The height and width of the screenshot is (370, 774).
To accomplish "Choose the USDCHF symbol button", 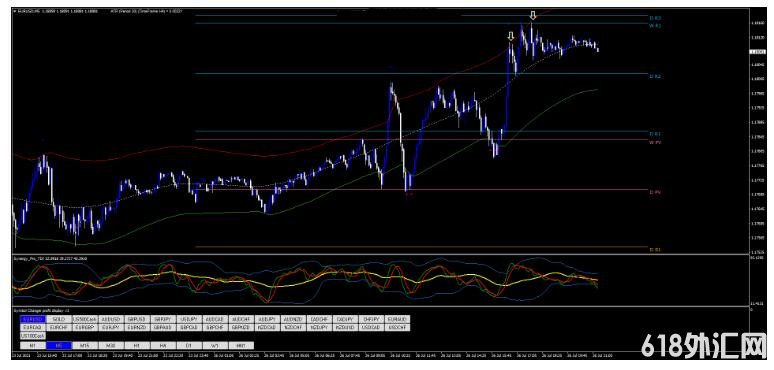I will tap(397, 327).
